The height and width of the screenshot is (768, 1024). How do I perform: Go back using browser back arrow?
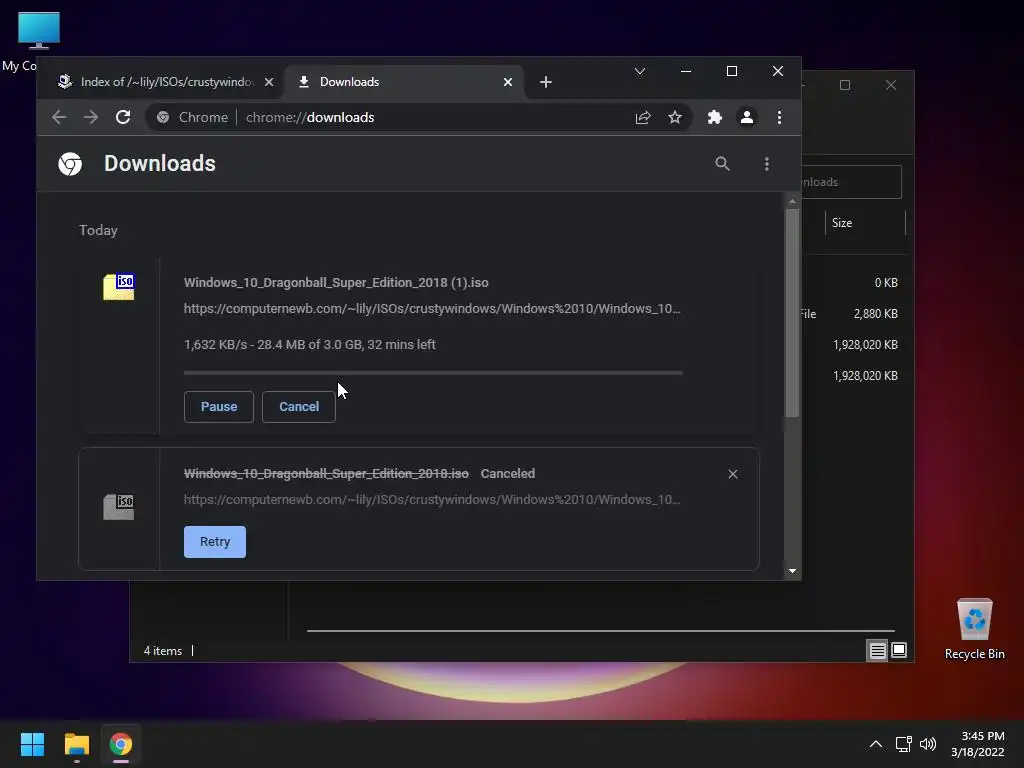[x=59, y=118]
